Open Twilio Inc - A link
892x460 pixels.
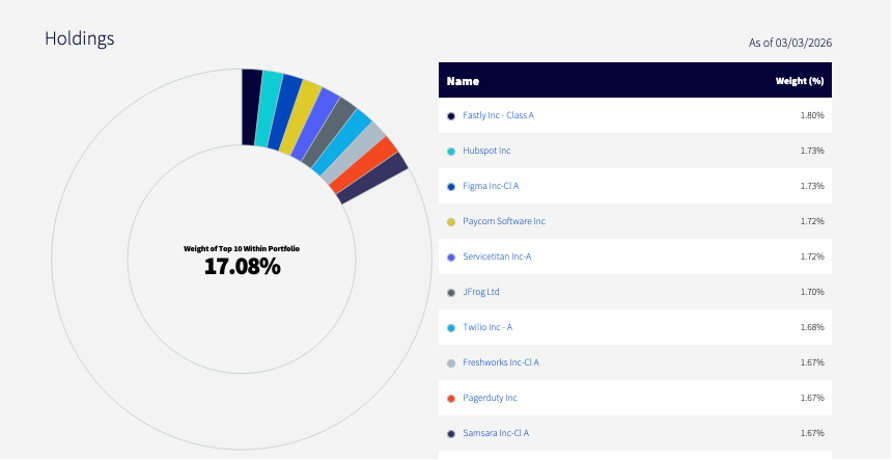[x=489, y=327]
